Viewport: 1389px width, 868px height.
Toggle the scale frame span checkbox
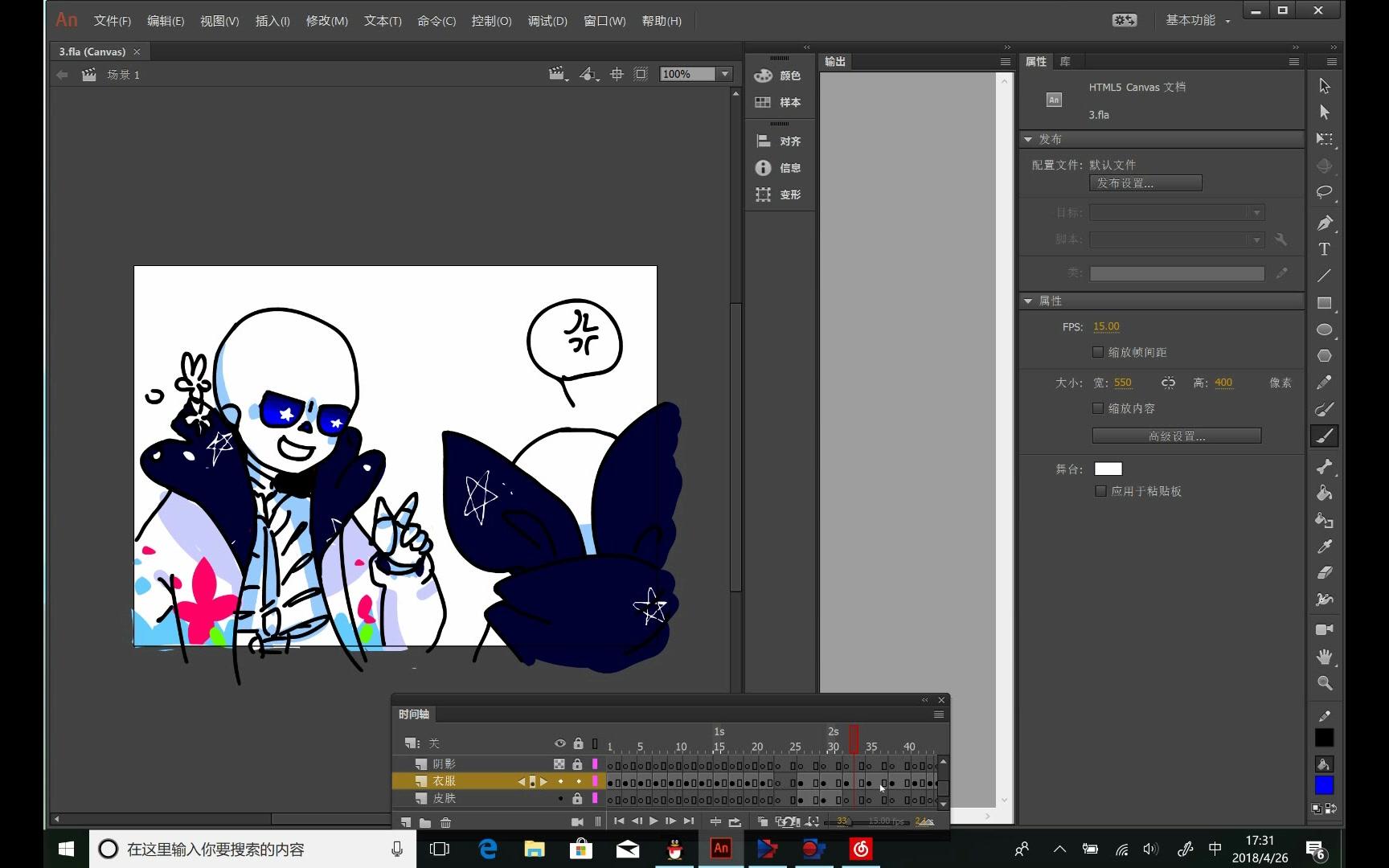click(x=1098, y=352)
